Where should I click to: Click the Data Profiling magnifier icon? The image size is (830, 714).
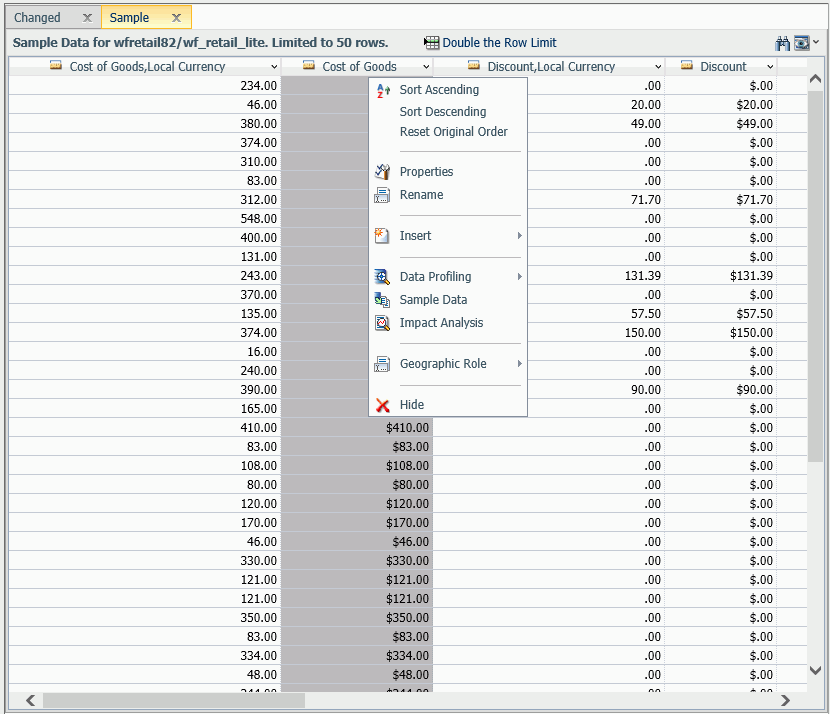pos(382,276)
